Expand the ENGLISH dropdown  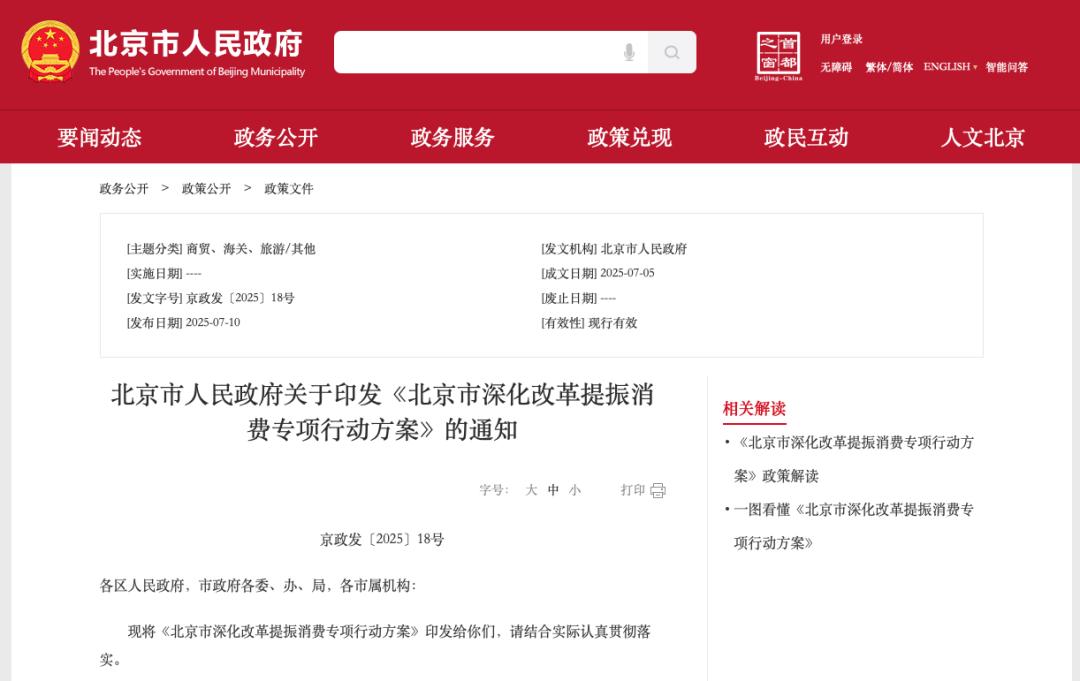[950, 67]
